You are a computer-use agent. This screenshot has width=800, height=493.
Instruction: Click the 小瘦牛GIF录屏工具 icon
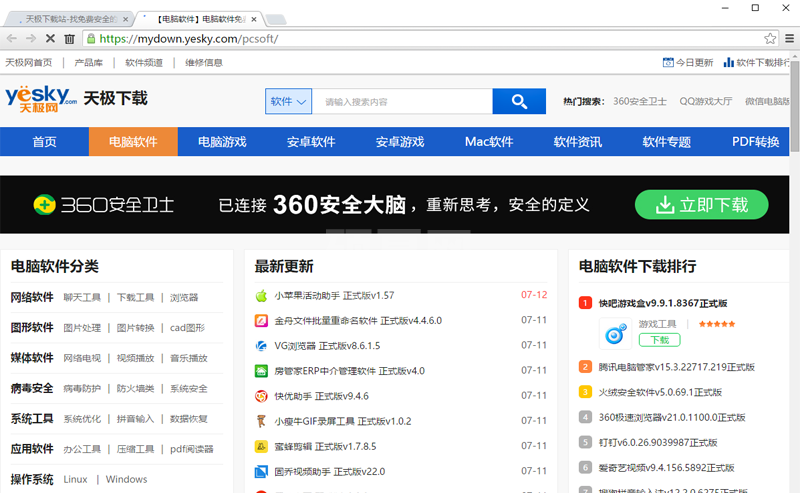click(x=261, y=421)
